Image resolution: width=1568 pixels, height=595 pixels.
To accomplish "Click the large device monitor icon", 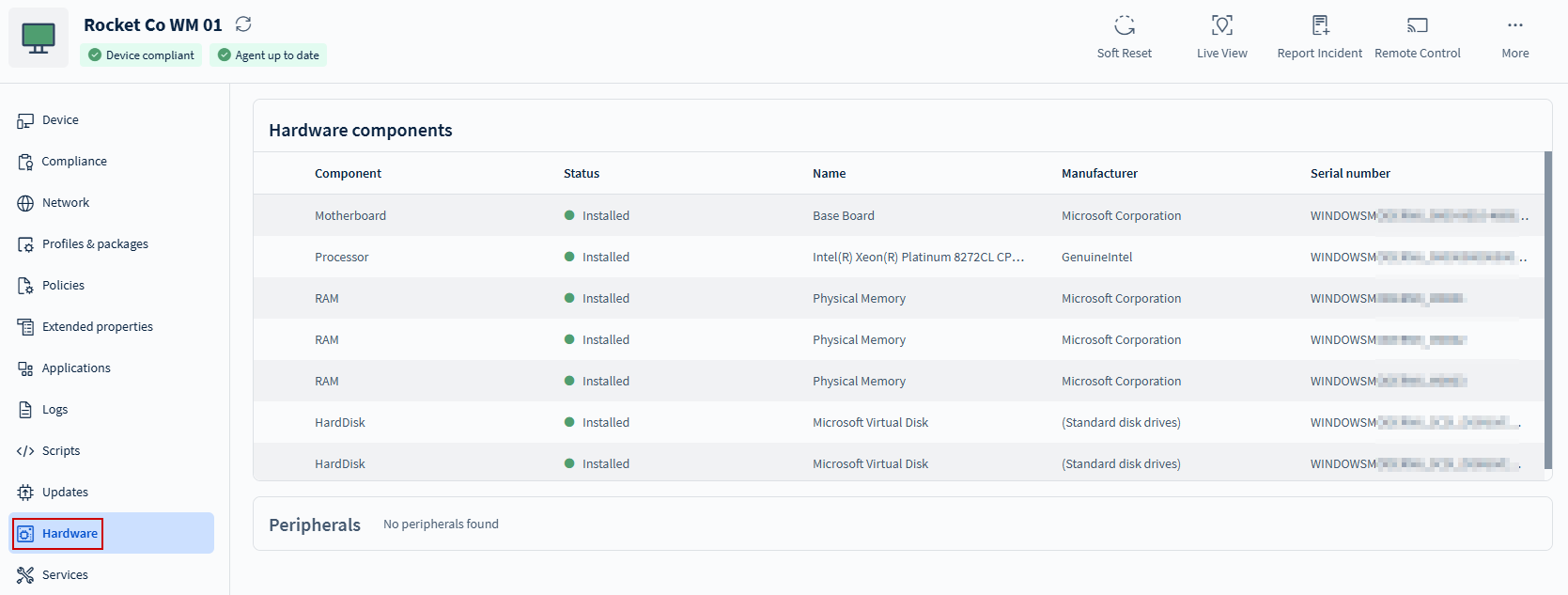I will pyautogui.click(x=39, y=38).
